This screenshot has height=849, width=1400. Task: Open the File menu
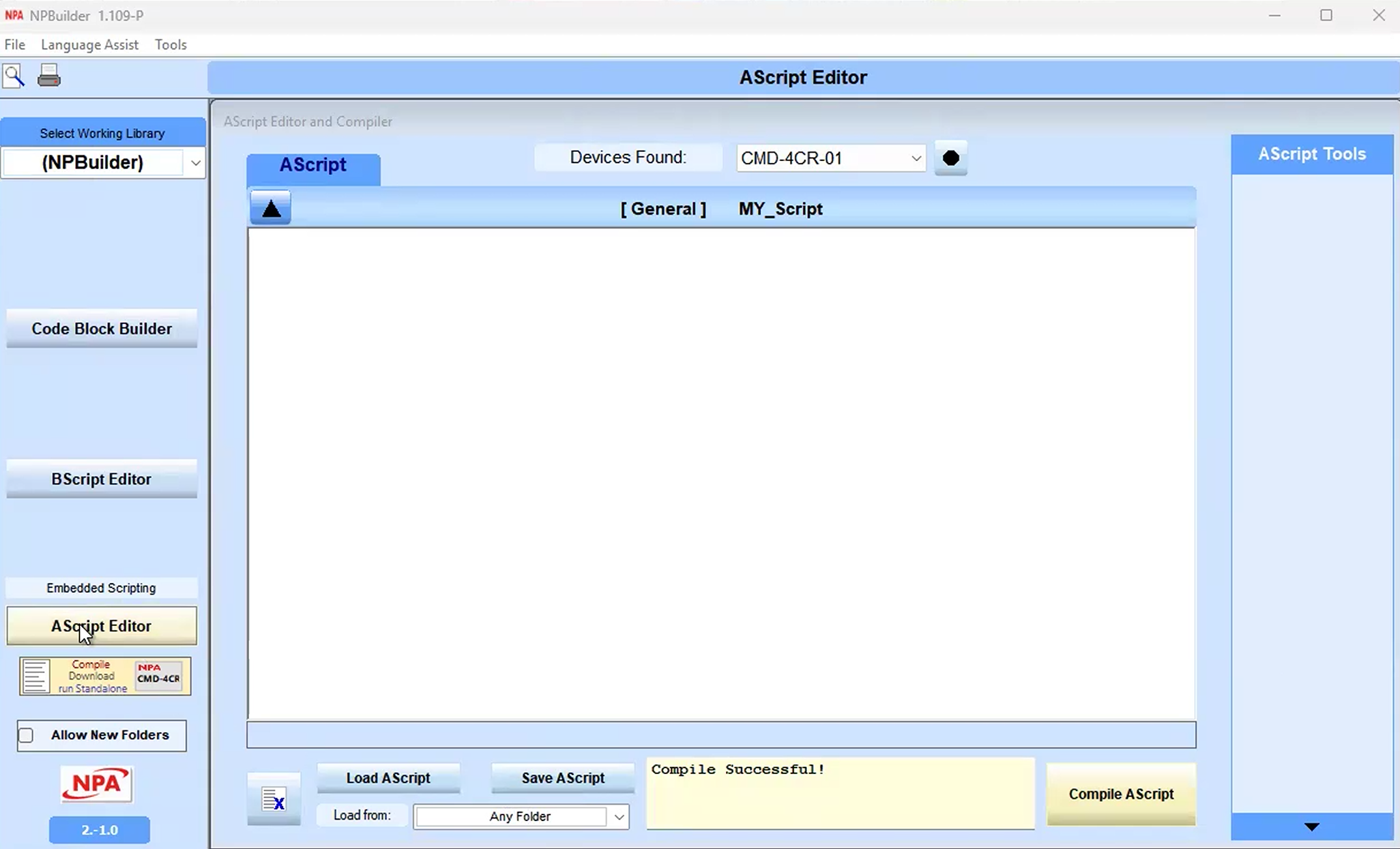click(x=14, y=44)
